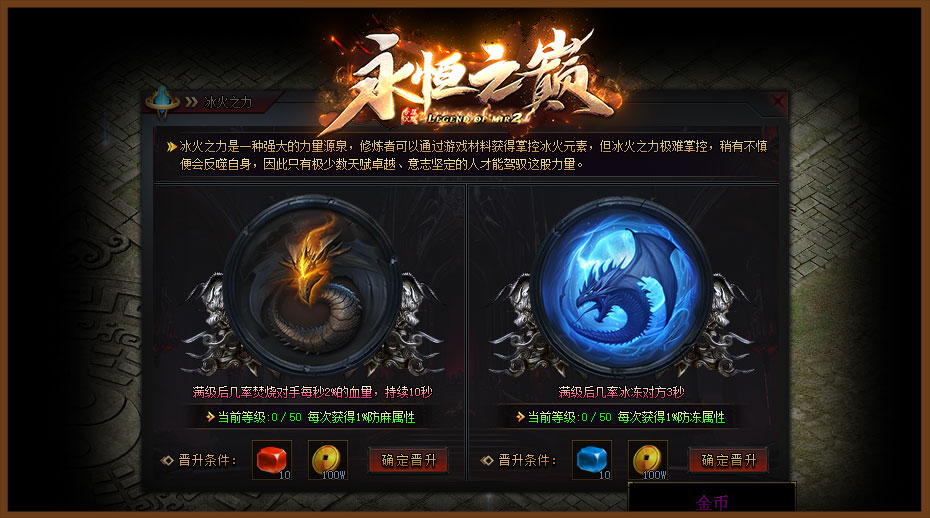Click the 冰火之力 title label
This screenshot has height=518, width=930.
[228, 103]
